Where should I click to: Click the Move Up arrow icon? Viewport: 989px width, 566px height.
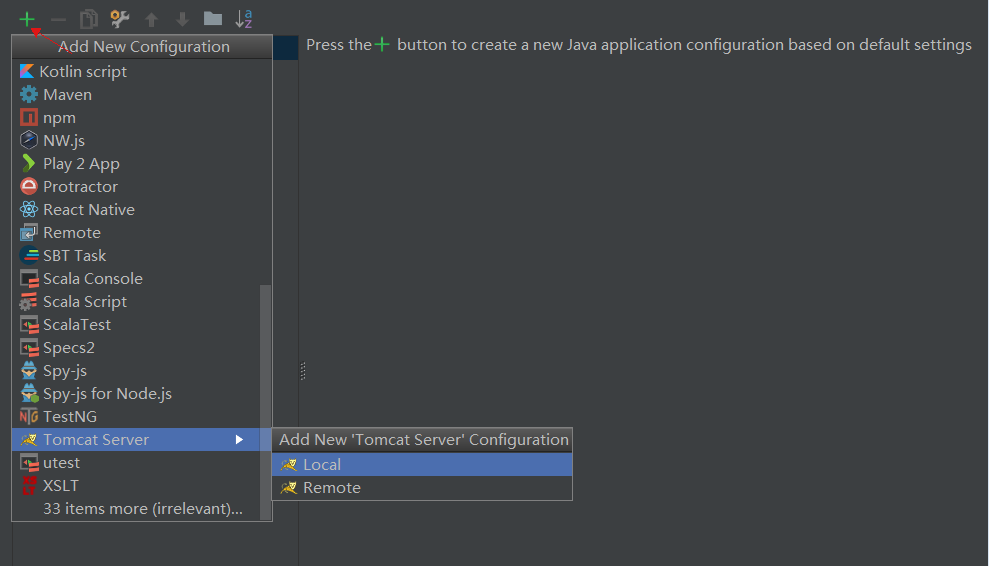tap(151, 20)
